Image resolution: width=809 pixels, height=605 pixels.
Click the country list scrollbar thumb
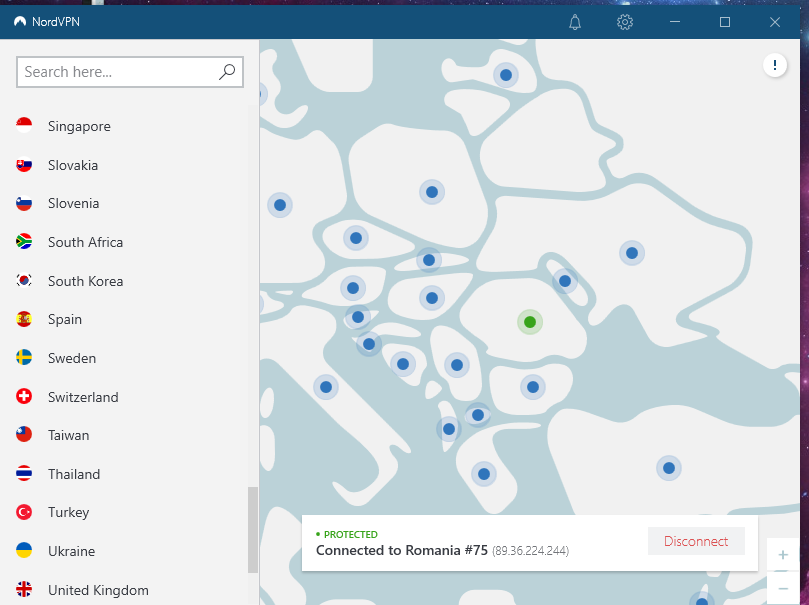point(253,530)
